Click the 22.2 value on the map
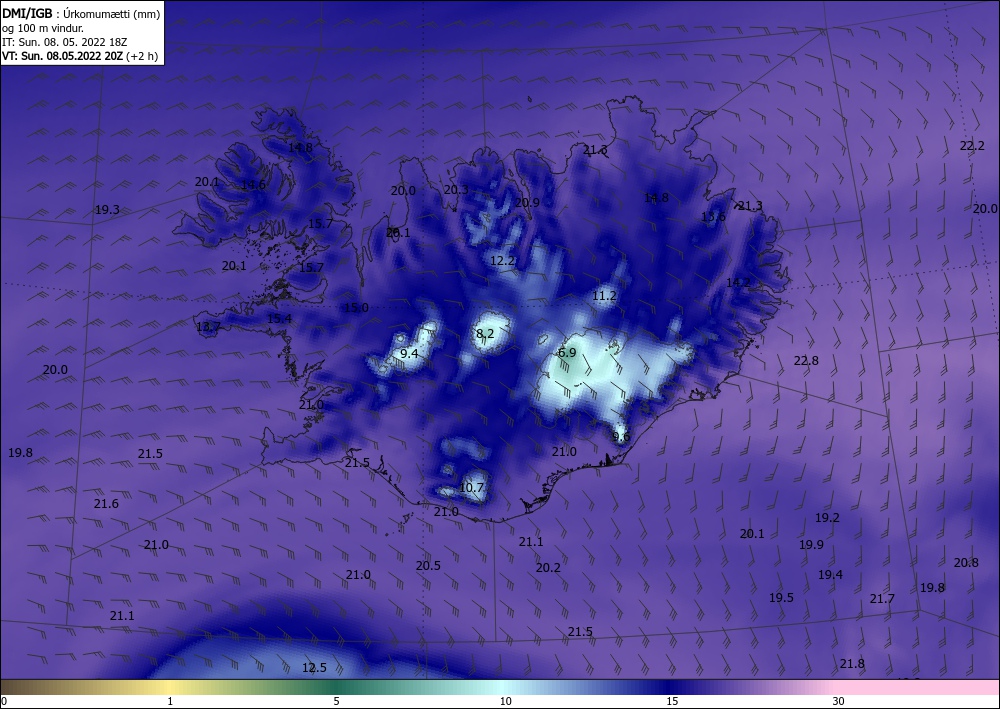Image resolution: width=1000 pixels, height=709 pixels. click(972, 145)
